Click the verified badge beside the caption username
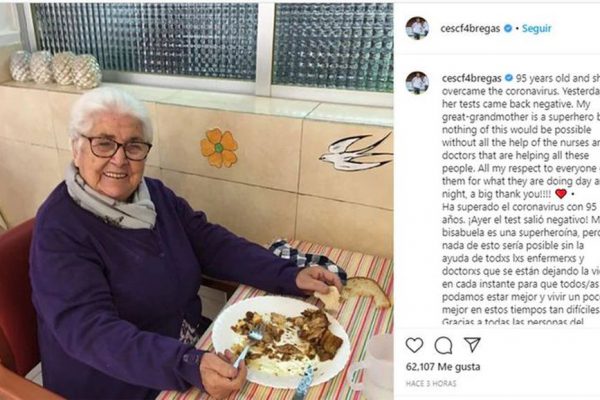Viewport: 600px width, 400px height. pyautogui.click(x=509, y=78)
